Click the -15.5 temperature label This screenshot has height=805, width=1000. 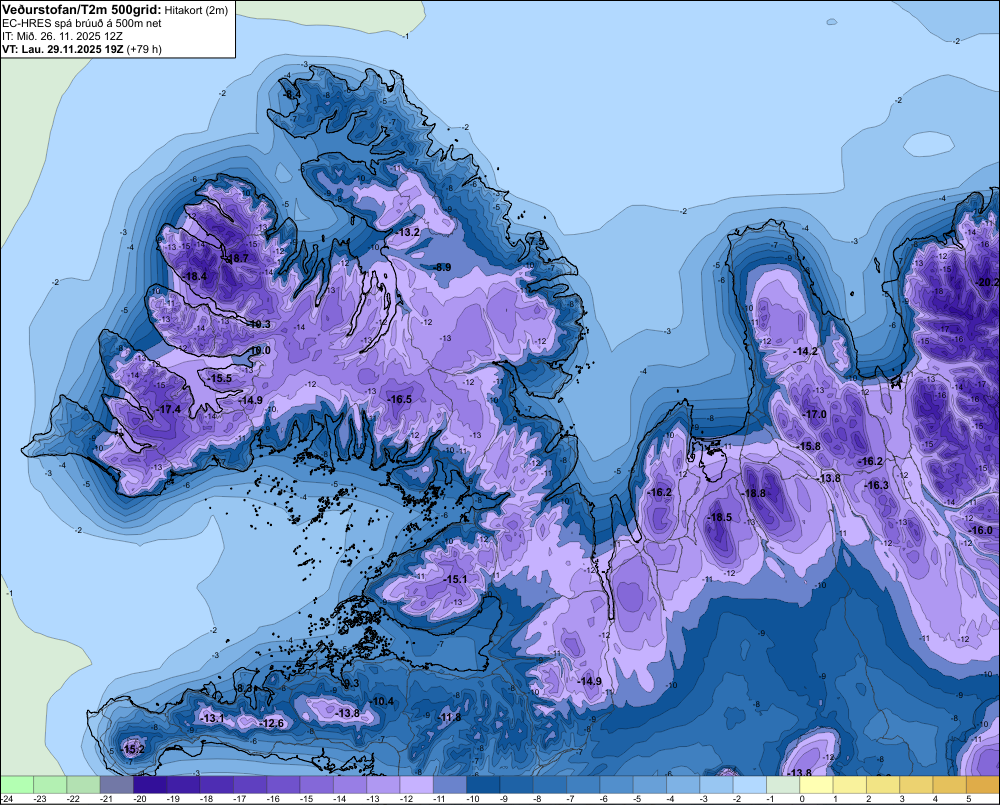220,378
